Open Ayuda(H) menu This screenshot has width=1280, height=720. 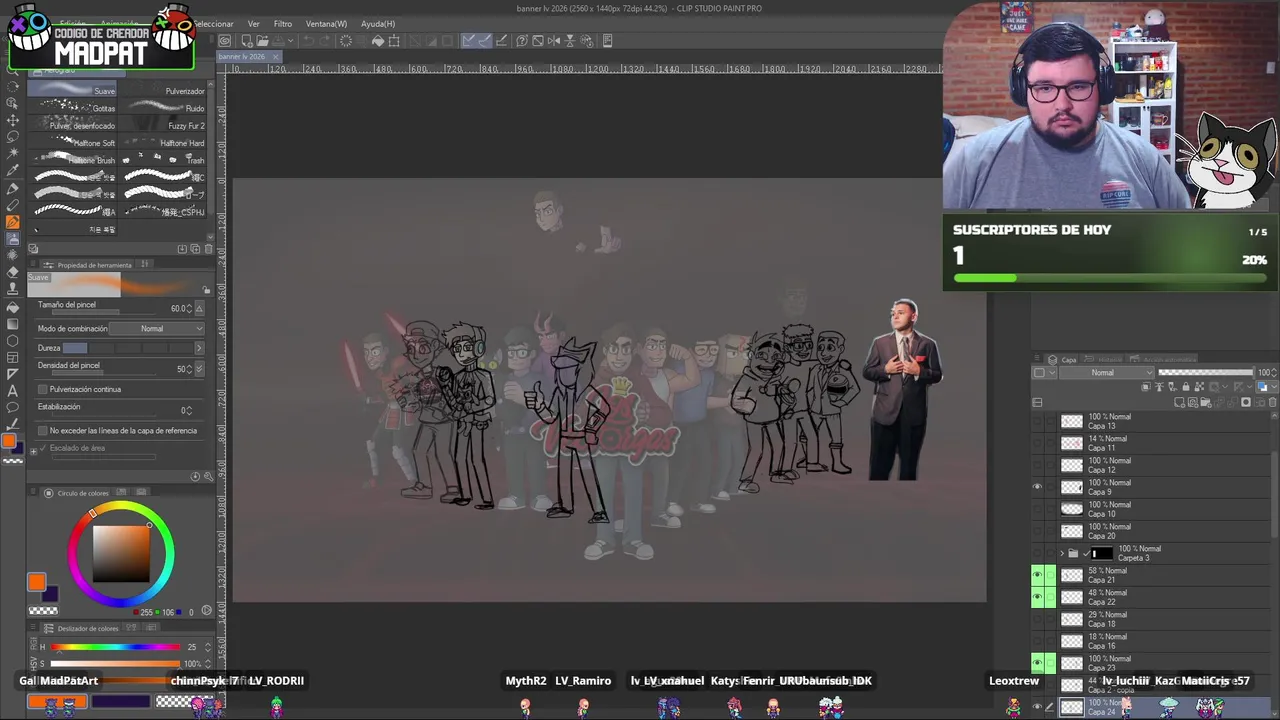[378, 24]
